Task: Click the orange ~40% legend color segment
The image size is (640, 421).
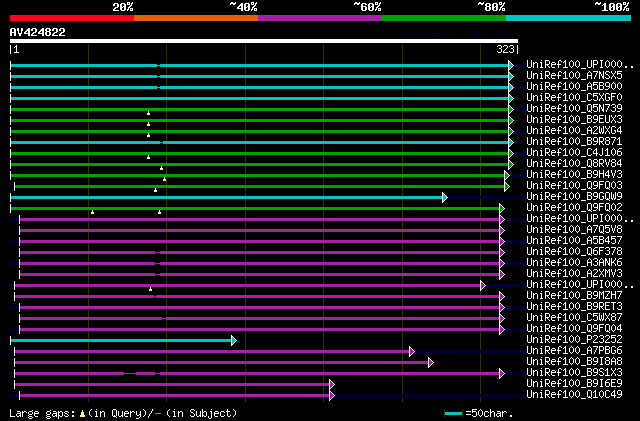Action: pyautogui.click(x=196, y=18)
